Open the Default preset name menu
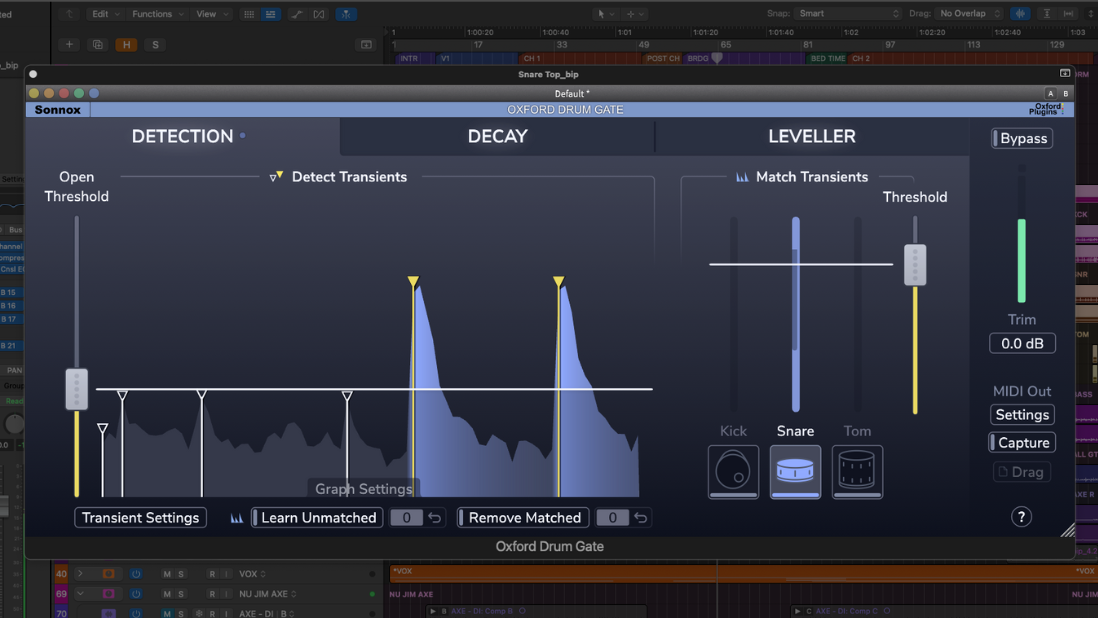Viewport: 1098px width, 618px height. pyautogui.click(x=571, y=93)
